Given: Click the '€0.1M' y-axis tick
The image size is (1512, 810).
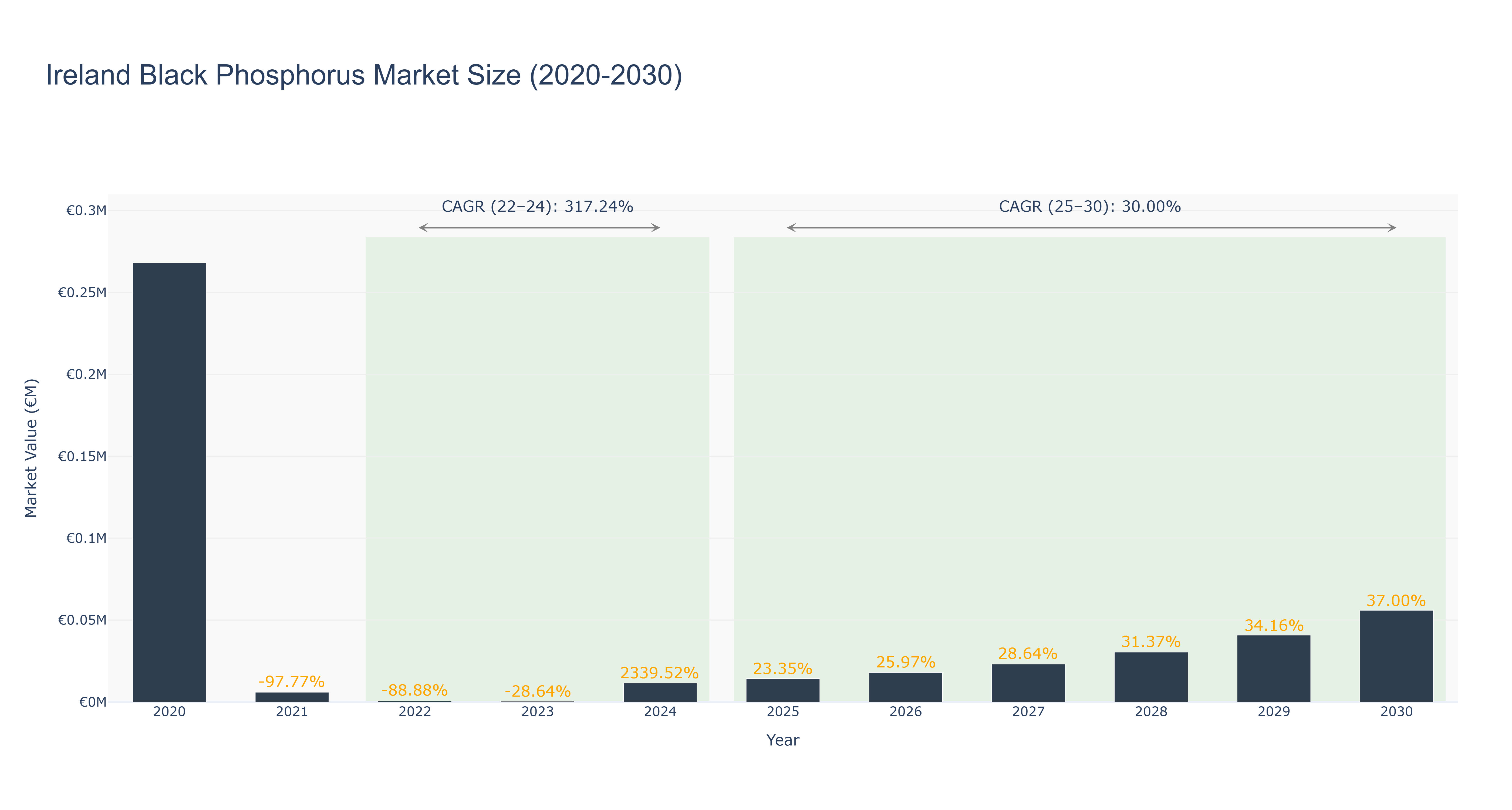Looking at the screenshot, I should 86,538.
